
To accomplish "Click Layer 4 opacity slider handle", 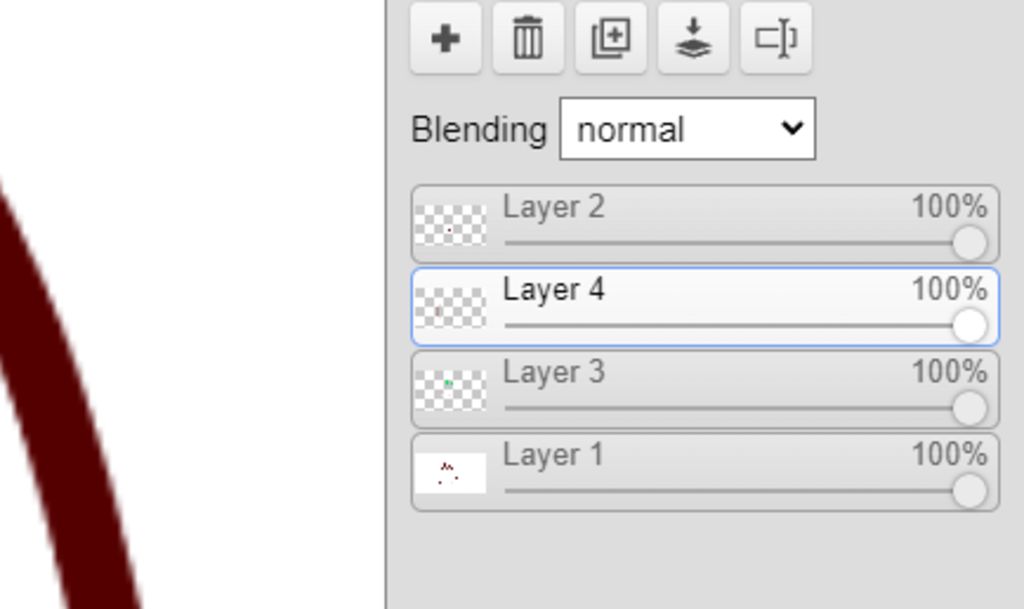I will tap(969, 326).
